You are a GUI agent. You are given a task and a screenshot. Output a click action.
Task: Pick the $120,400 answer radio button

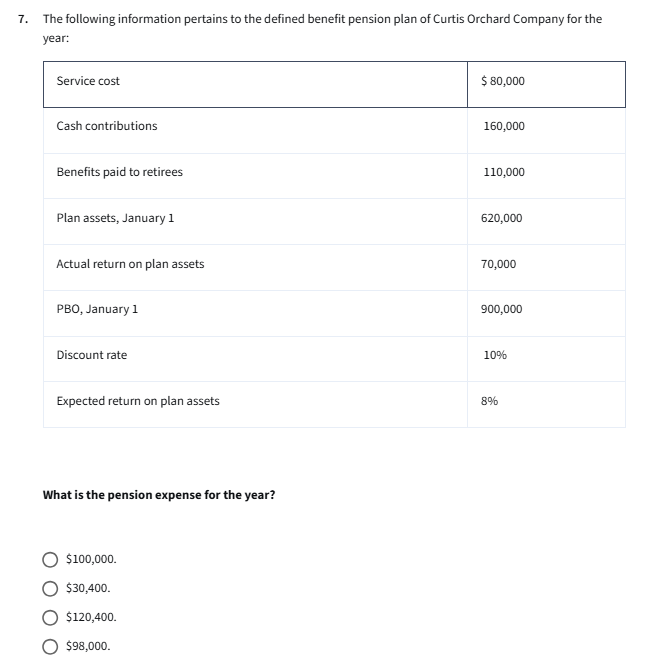(50, 617)
